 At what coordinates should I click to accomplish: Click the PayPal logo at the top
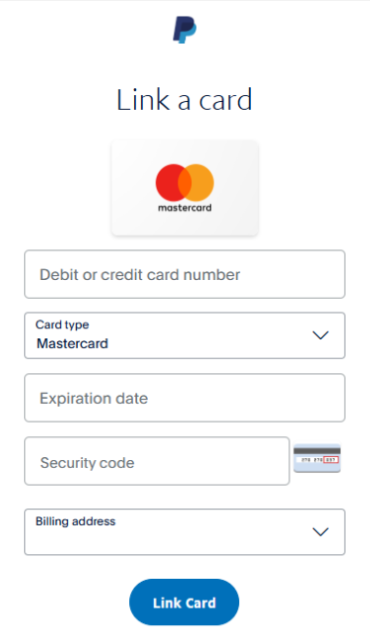185,30
